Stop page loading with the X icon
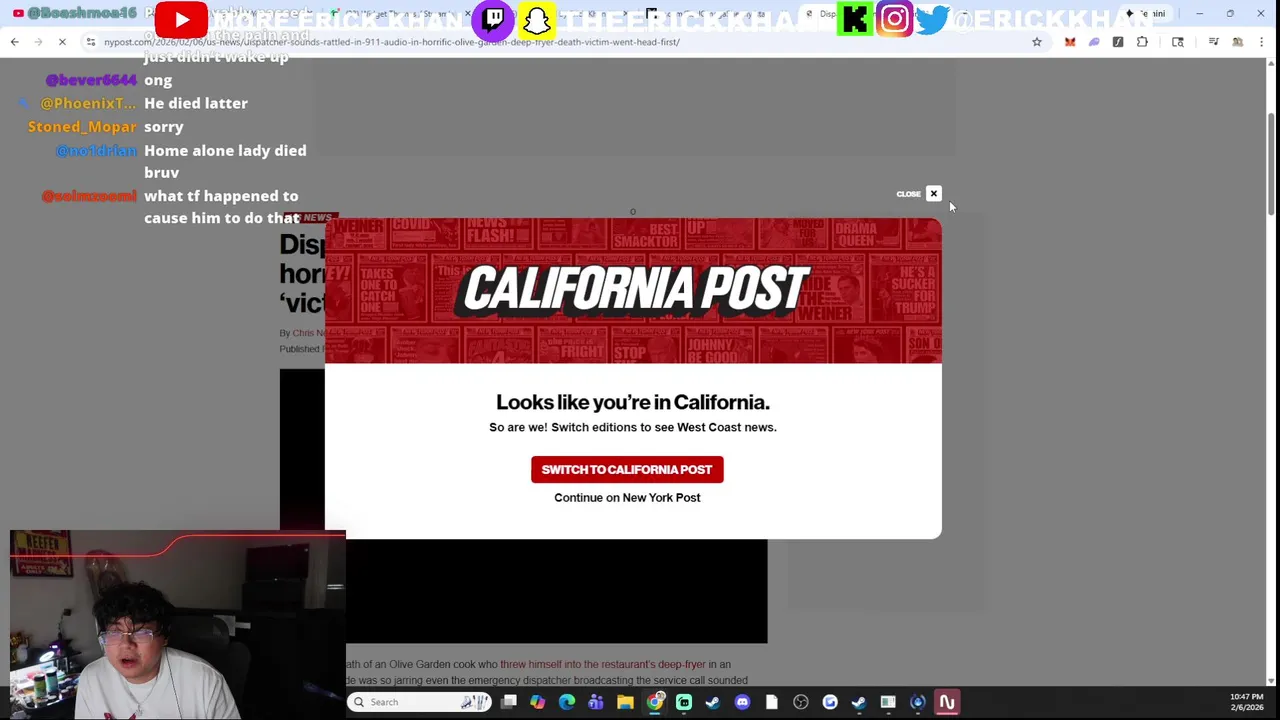 coord(62,42)
